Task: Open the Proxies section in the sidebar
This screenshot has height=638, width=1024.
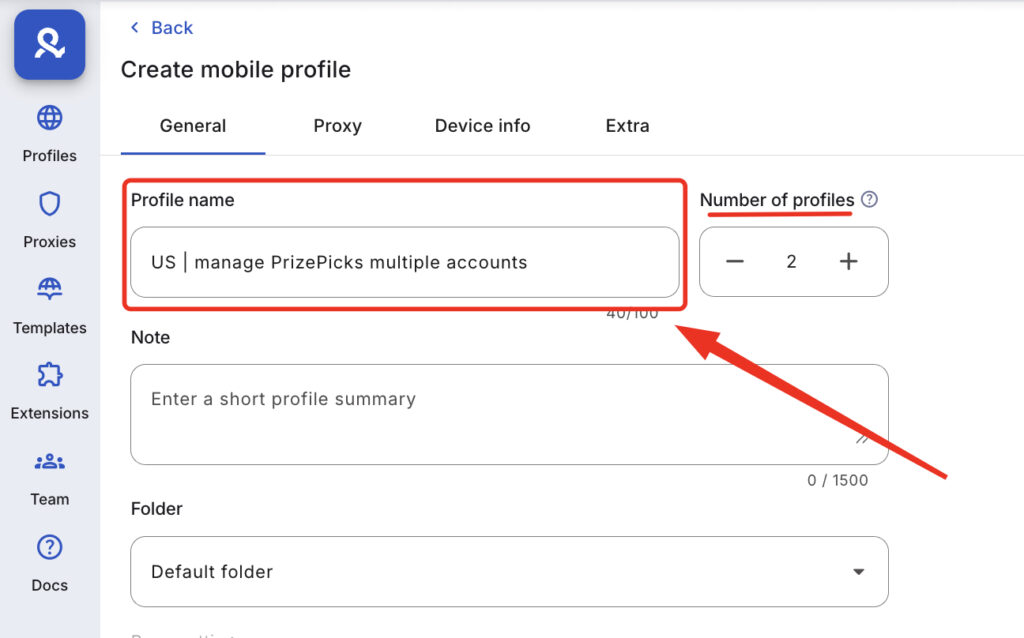Action: 48,220
